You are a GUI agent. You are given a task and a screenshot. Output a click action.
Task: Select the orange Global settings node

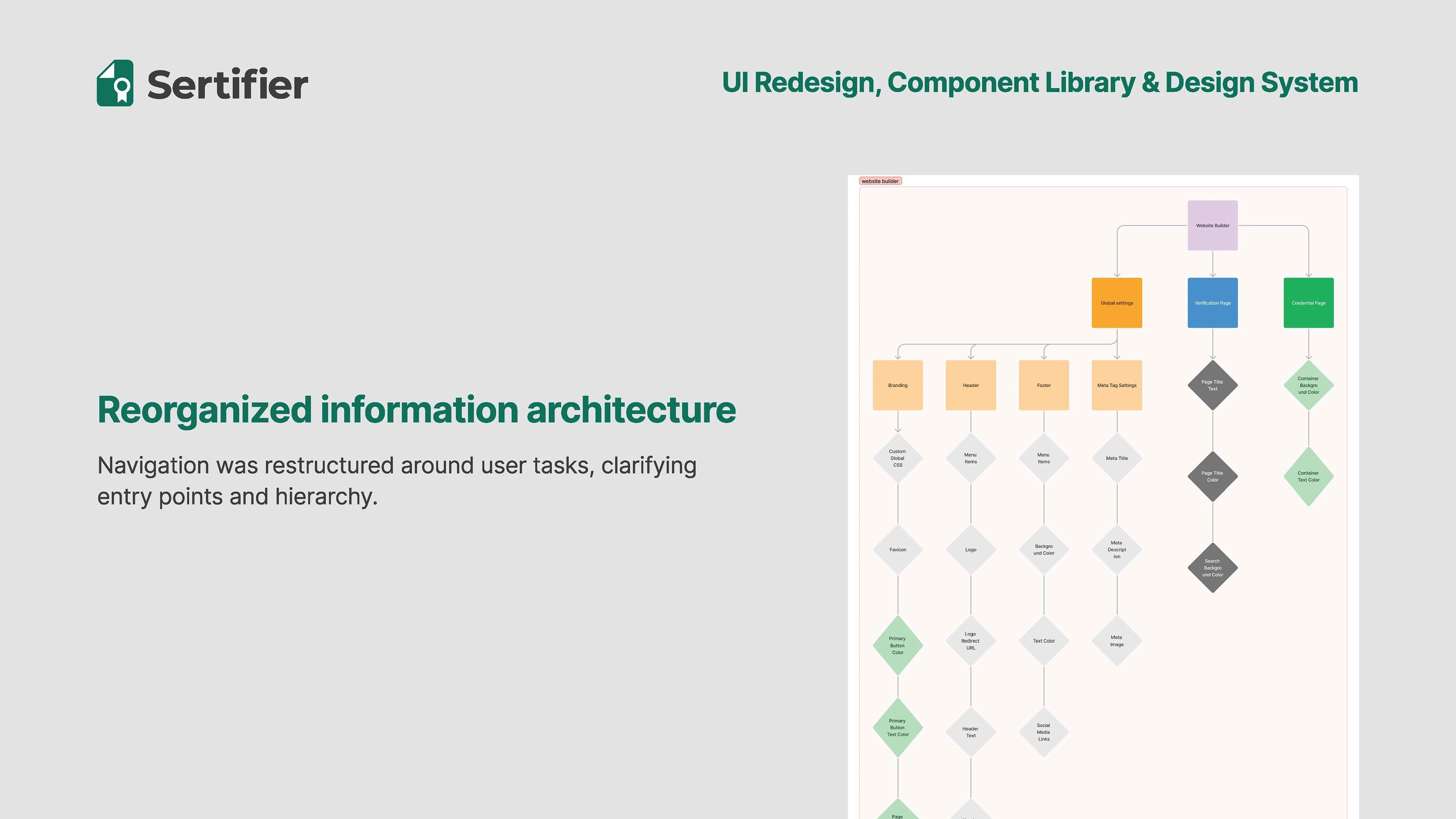[1116, 303]
